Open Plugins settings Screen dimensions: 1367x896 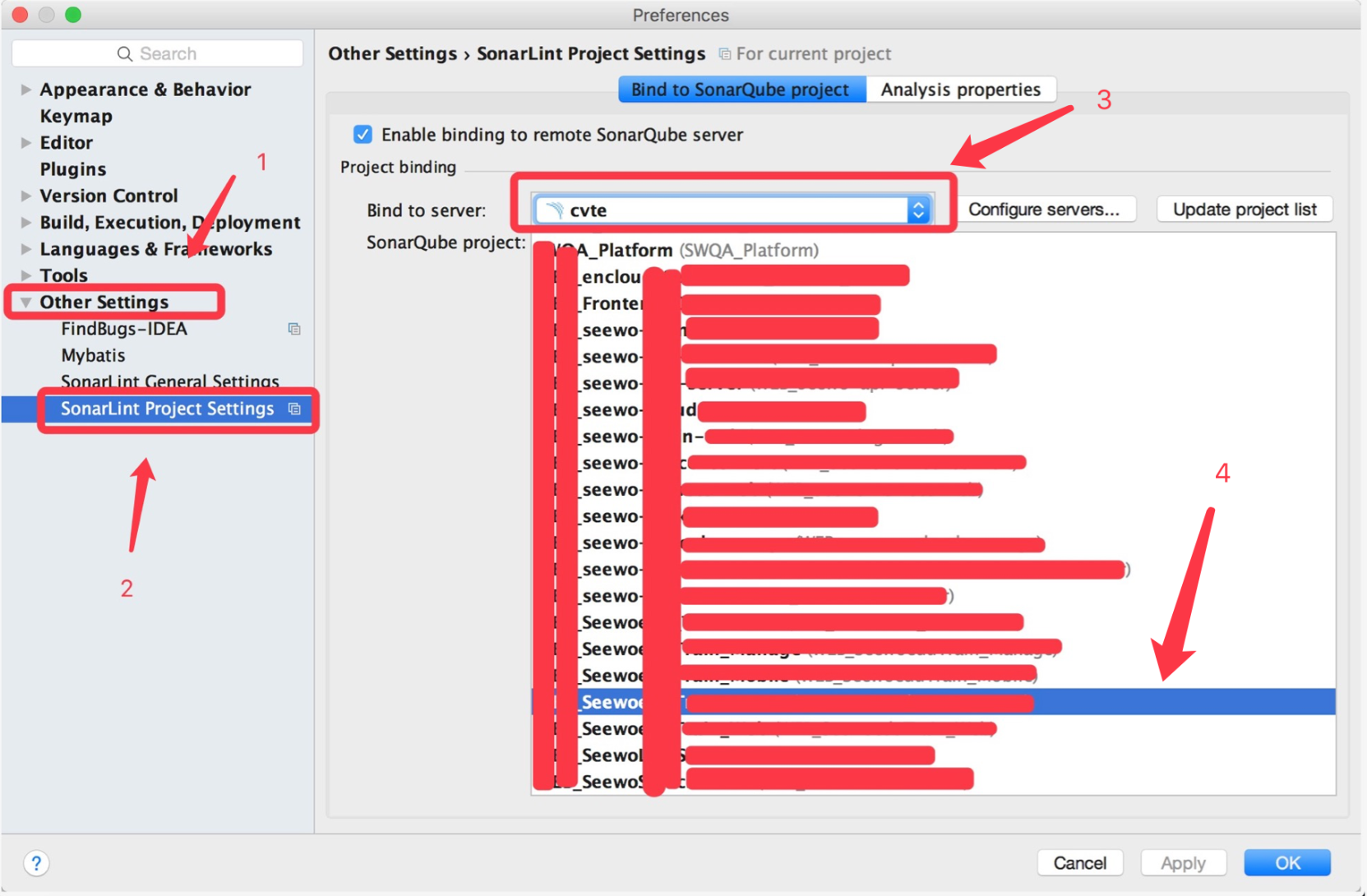[x=73, y=169]
